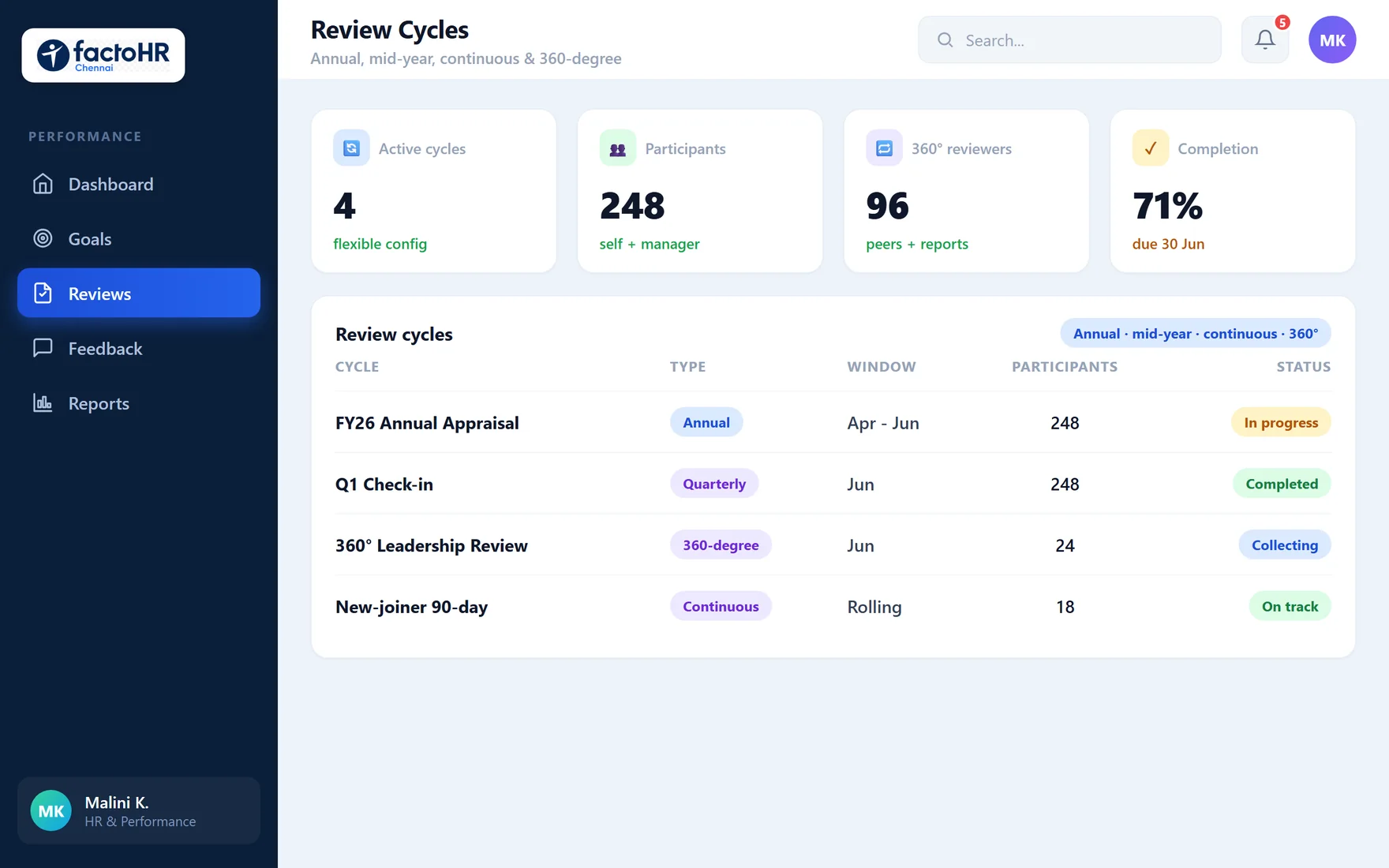1389x868 pixels.
Task: Open Malini K. profile card
Action: 139,810
